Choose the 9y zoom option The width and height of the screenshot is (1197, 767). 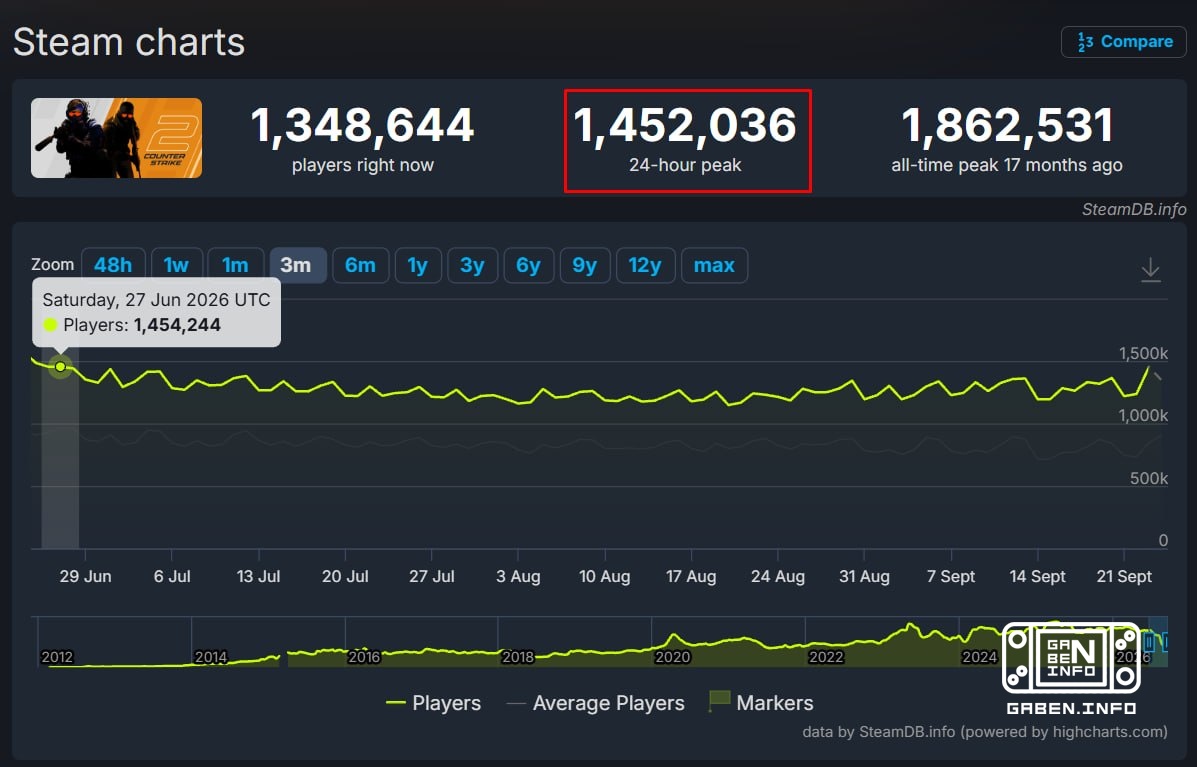click(585, 266)
